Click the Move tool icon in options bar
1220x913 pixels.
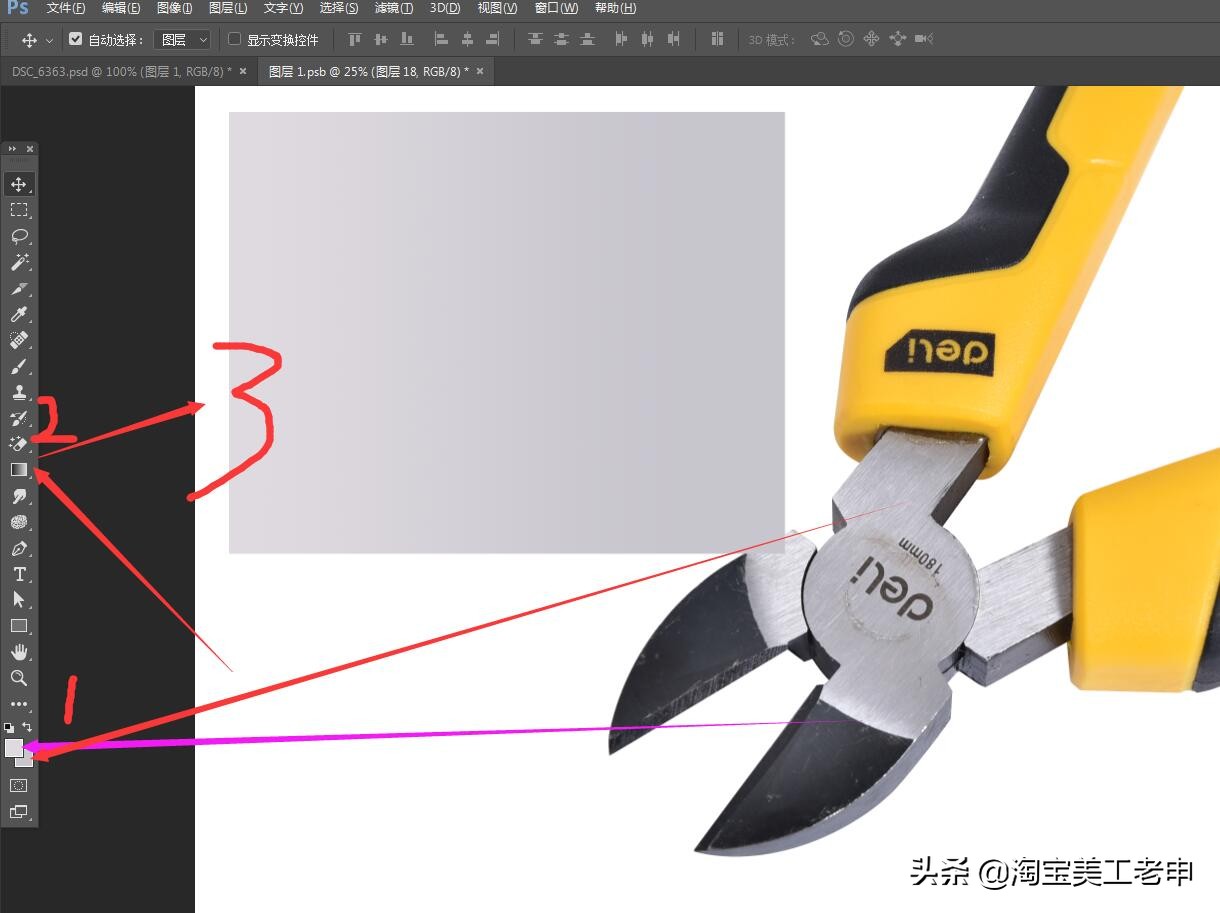coord(29,40)
